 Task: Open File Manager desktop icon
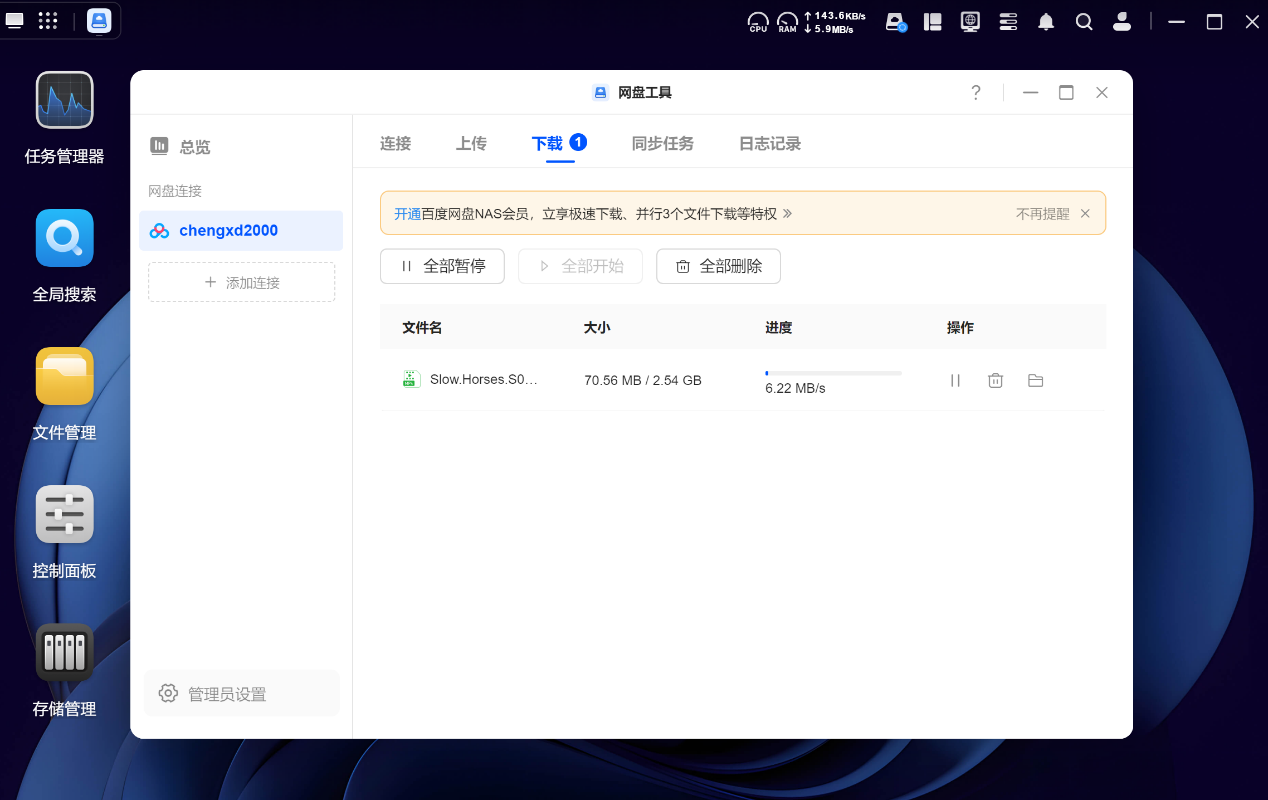65,377
